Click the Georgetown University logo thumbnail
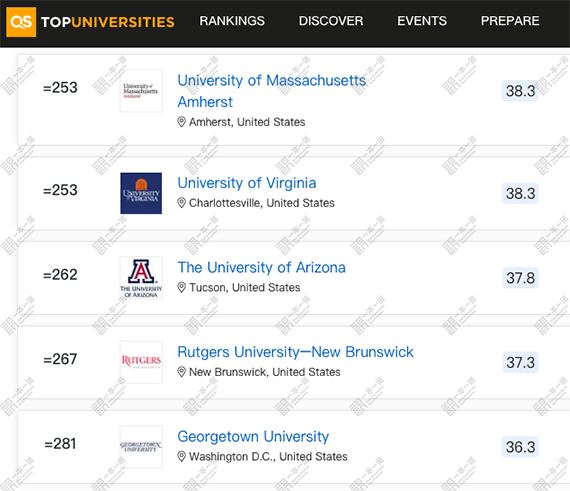570x491 pixels. (x=141, y=447)
